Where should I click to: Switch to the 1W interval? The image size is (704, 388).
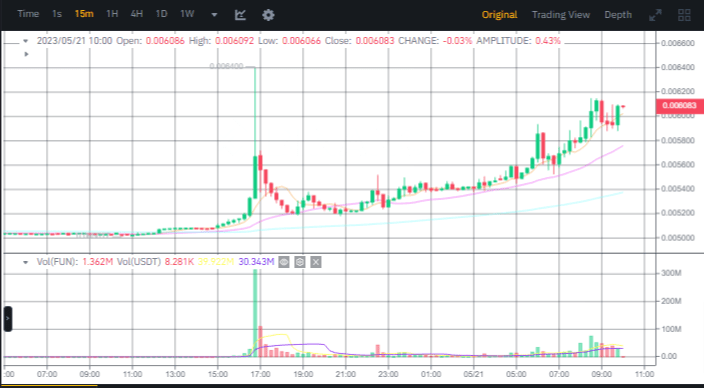(187, 14)
